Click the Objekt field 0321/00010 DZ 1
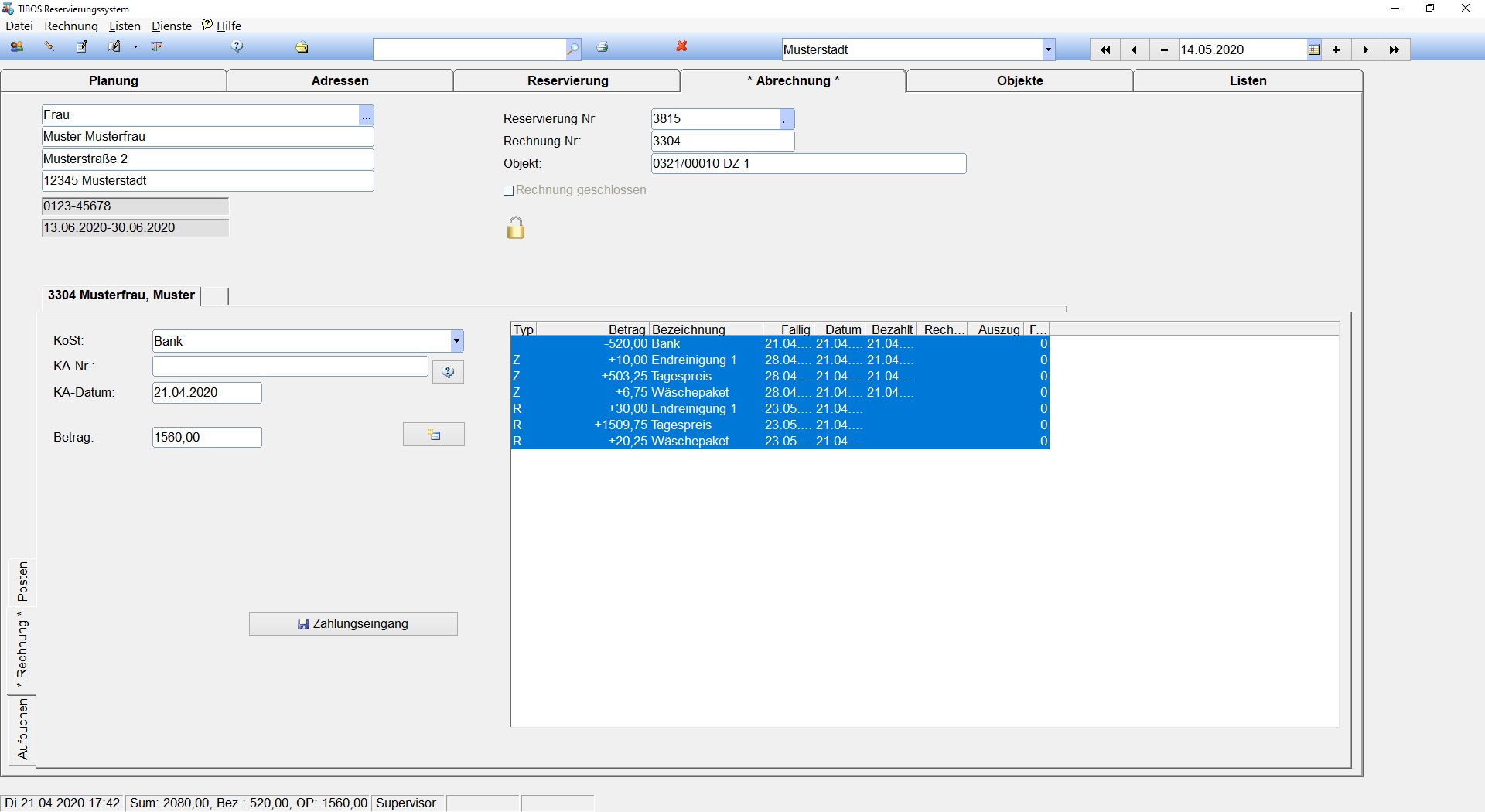The width and height of the screenshot is (1485, 812). pos(808,164)
